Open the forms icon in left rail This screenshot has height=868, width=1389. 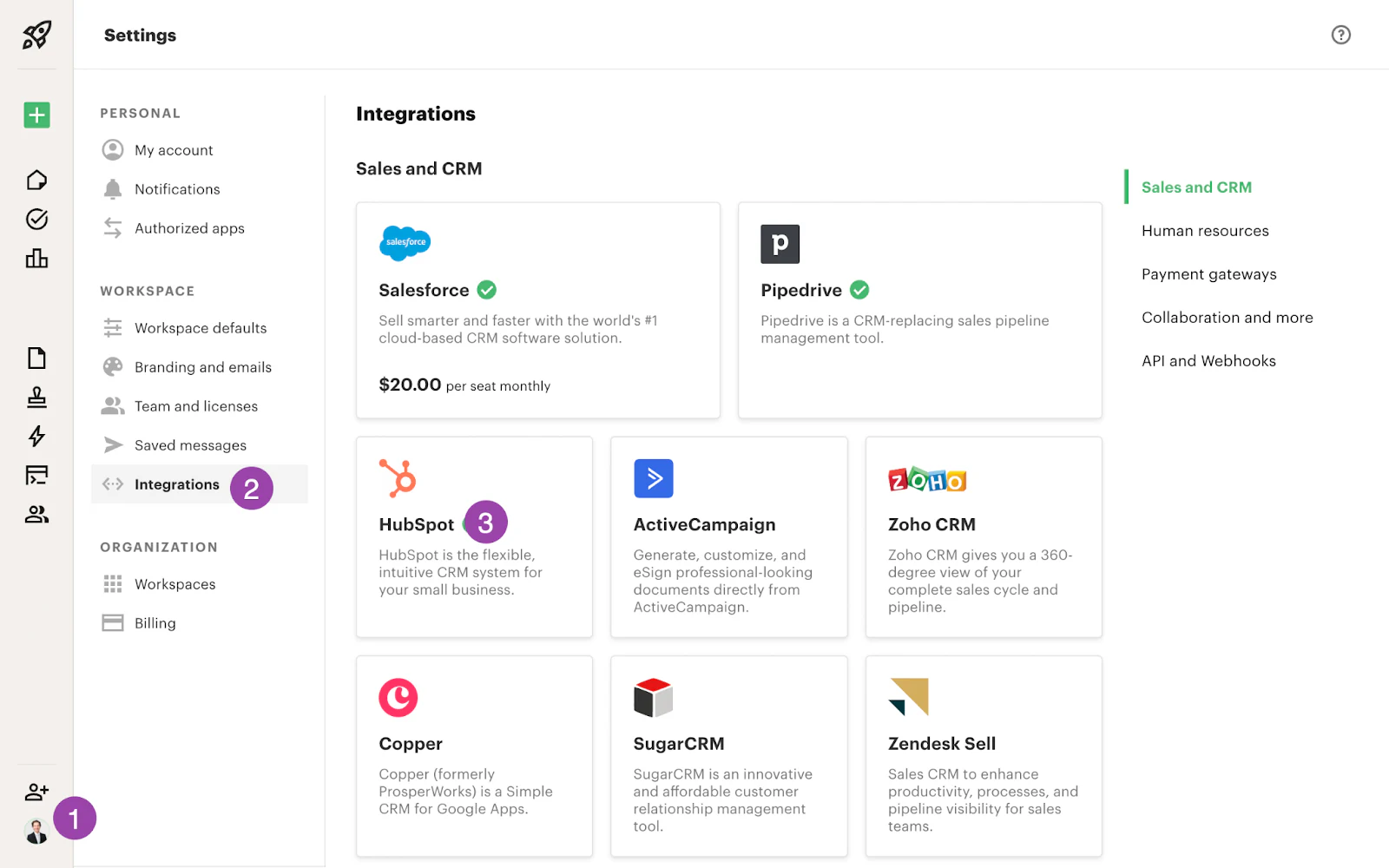click(36, 475)
